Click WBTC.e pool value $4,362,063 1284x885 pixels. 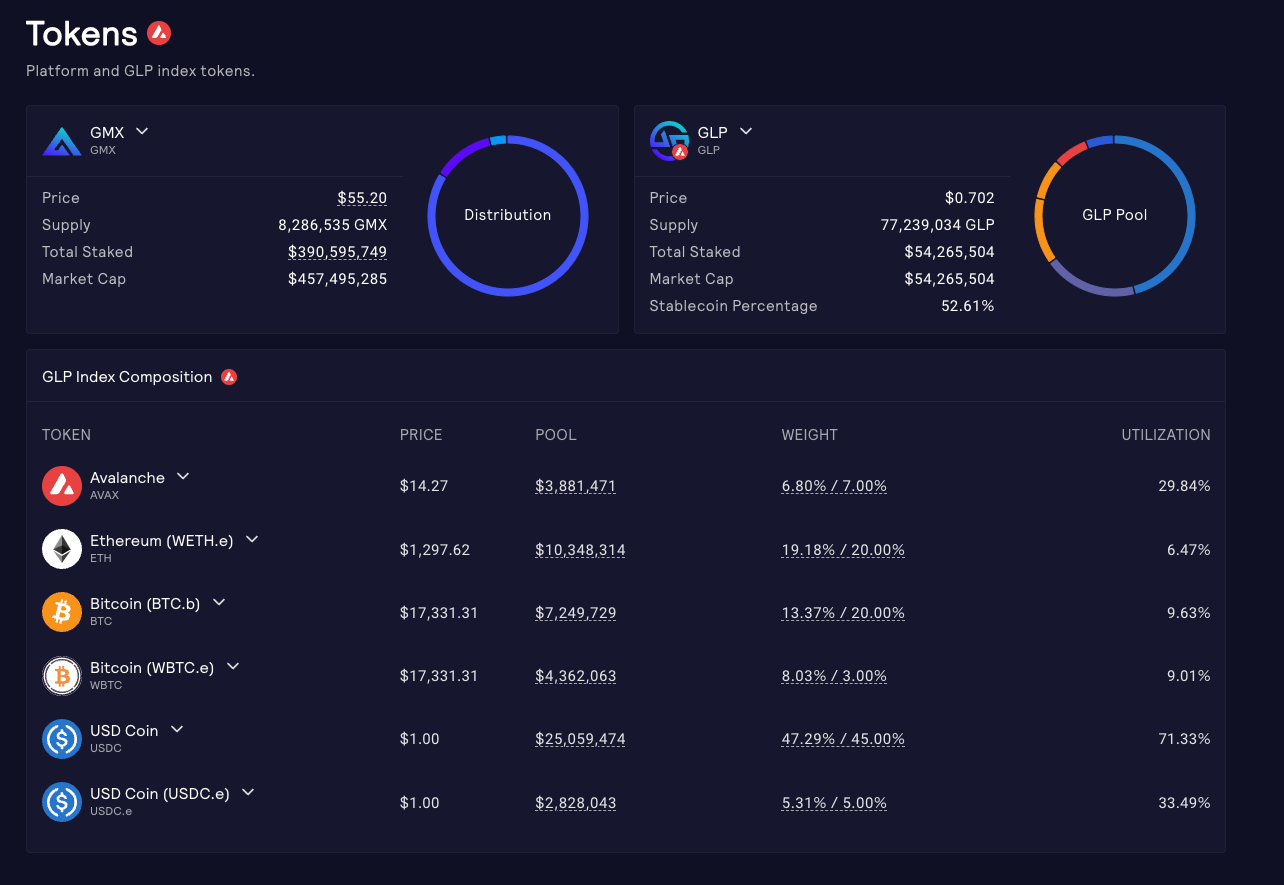point(575,676)
